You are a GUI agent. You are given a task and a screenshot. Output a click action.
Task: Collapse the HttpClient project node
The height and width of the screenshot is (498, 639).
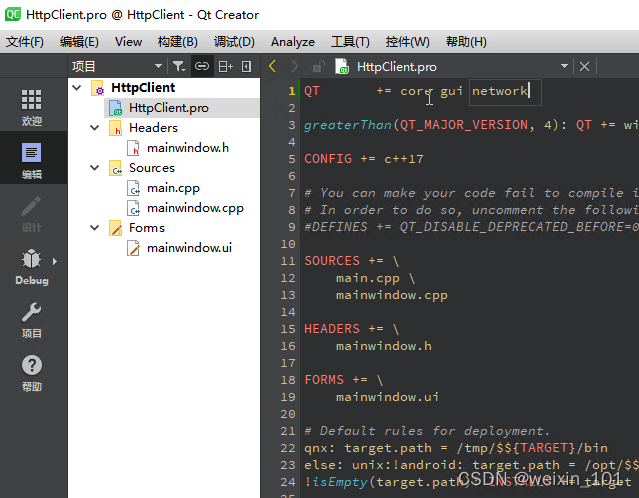coord(77,88)
